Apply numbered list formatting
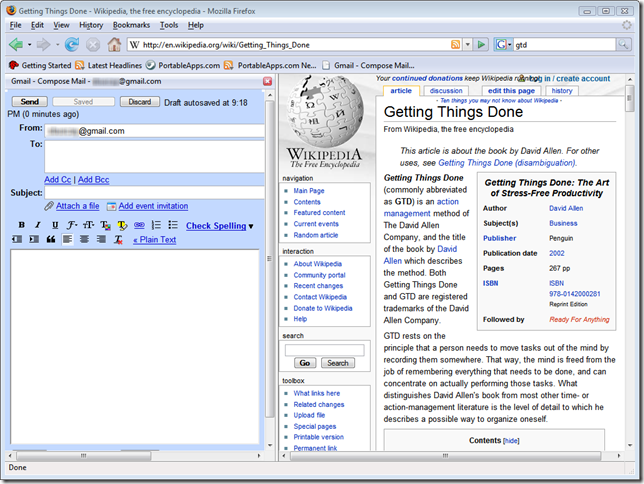This screenshot has height=484, width=644. [x=156, y=225]
